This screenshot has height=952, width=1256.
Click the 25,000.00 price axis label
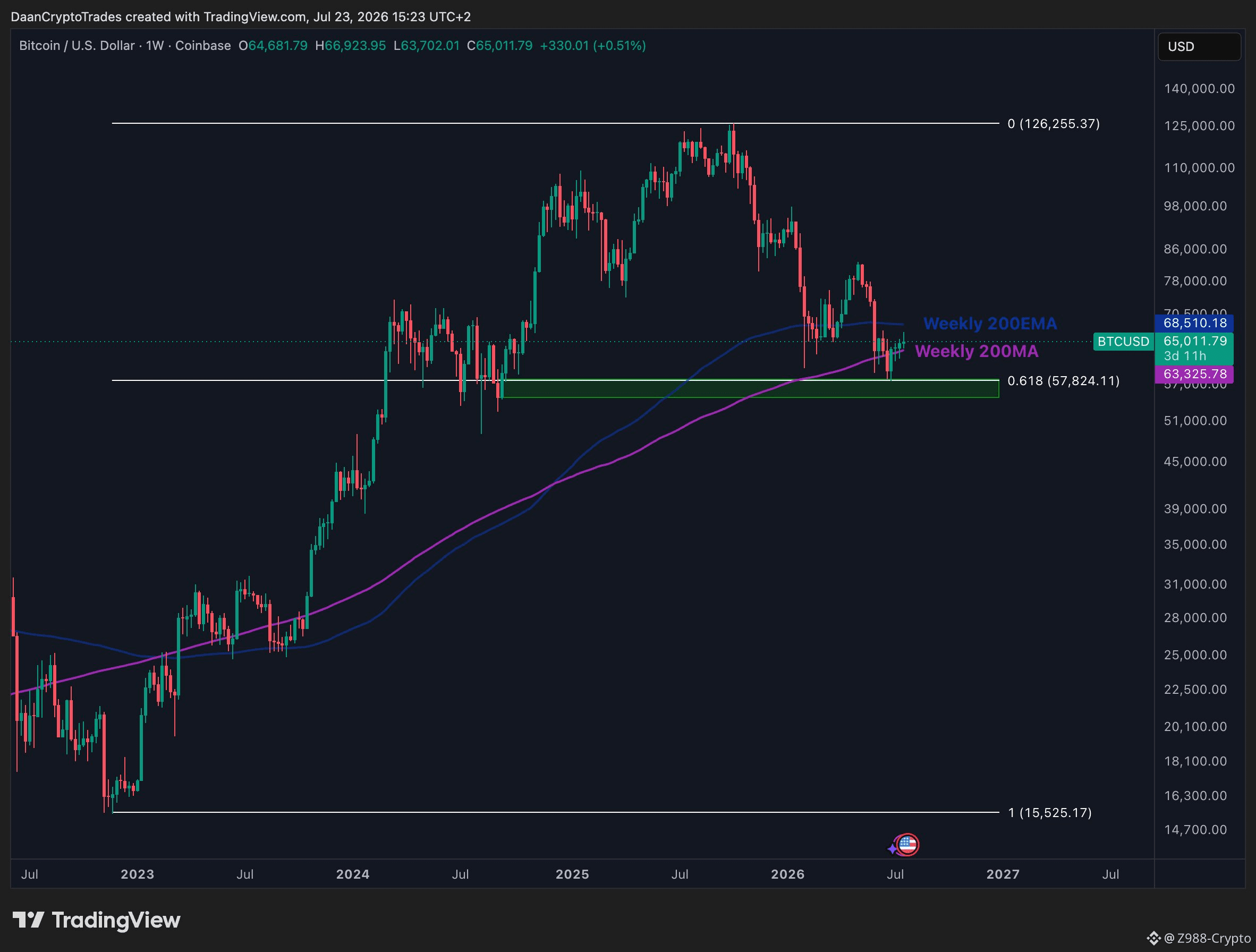[1195, 655]
